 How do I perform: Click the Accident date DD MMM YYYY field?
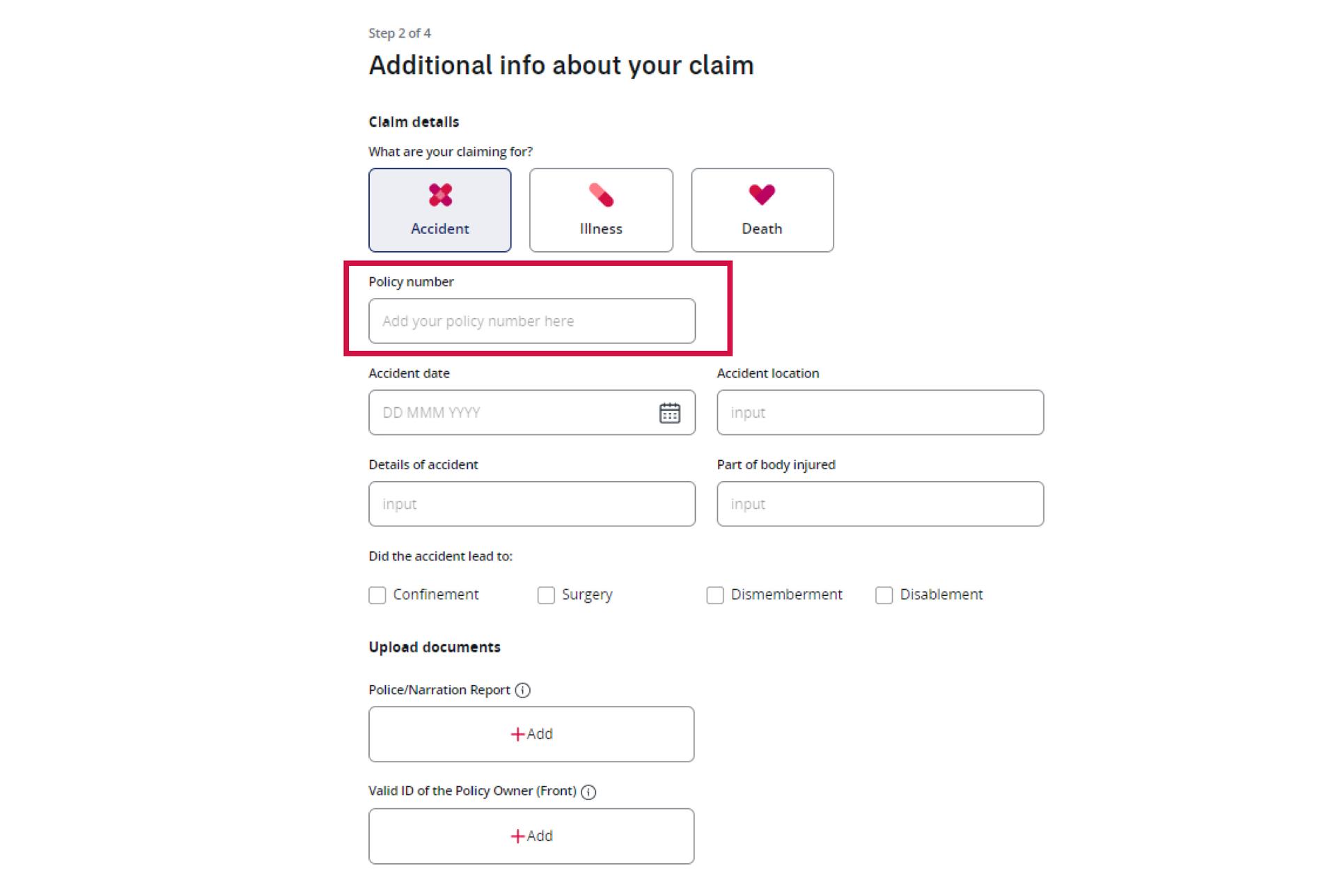point(532,413)
